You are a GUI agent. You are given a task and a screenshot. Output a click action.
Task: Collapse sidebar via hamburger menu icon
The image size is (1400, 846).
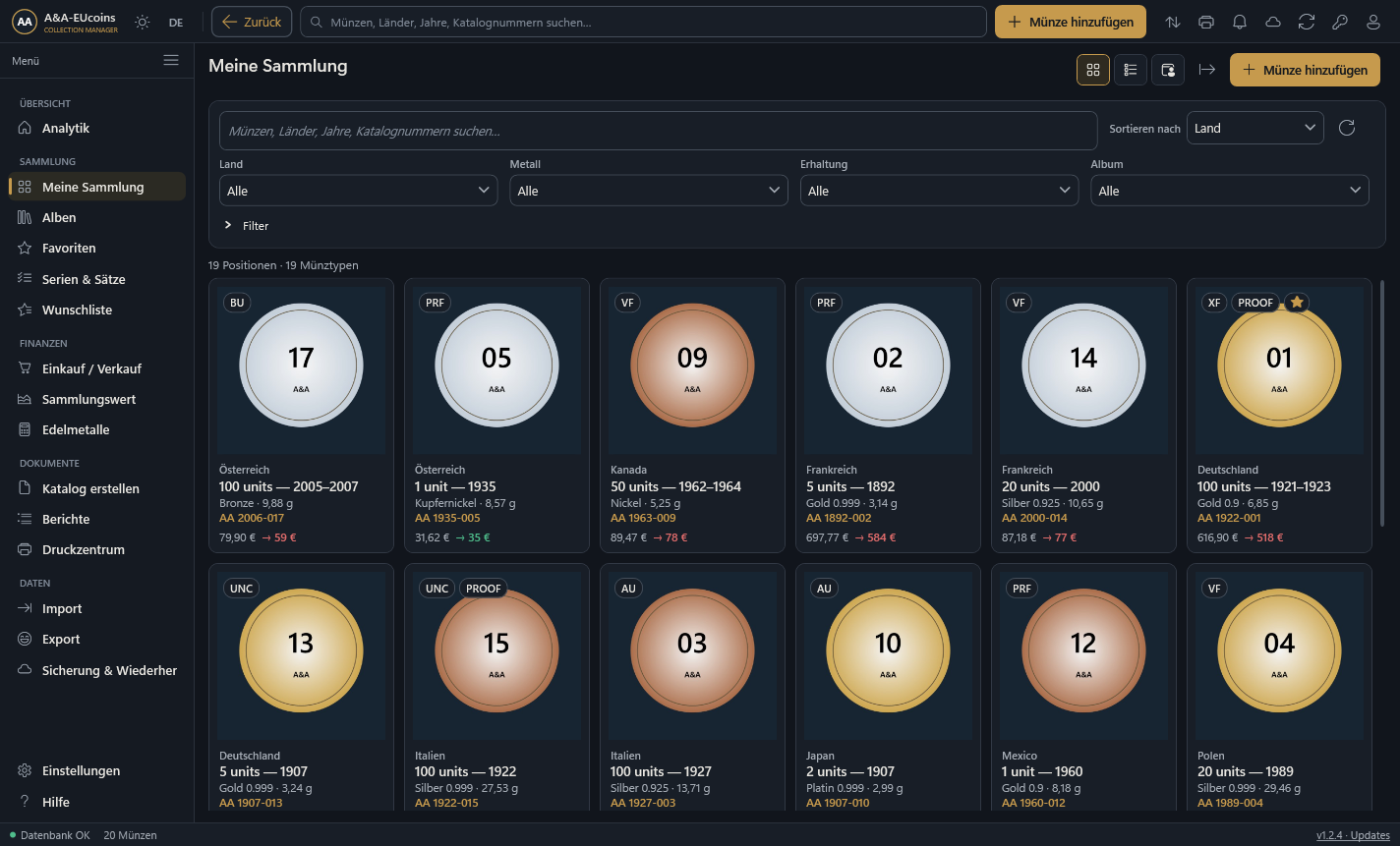tap(171, 61)
